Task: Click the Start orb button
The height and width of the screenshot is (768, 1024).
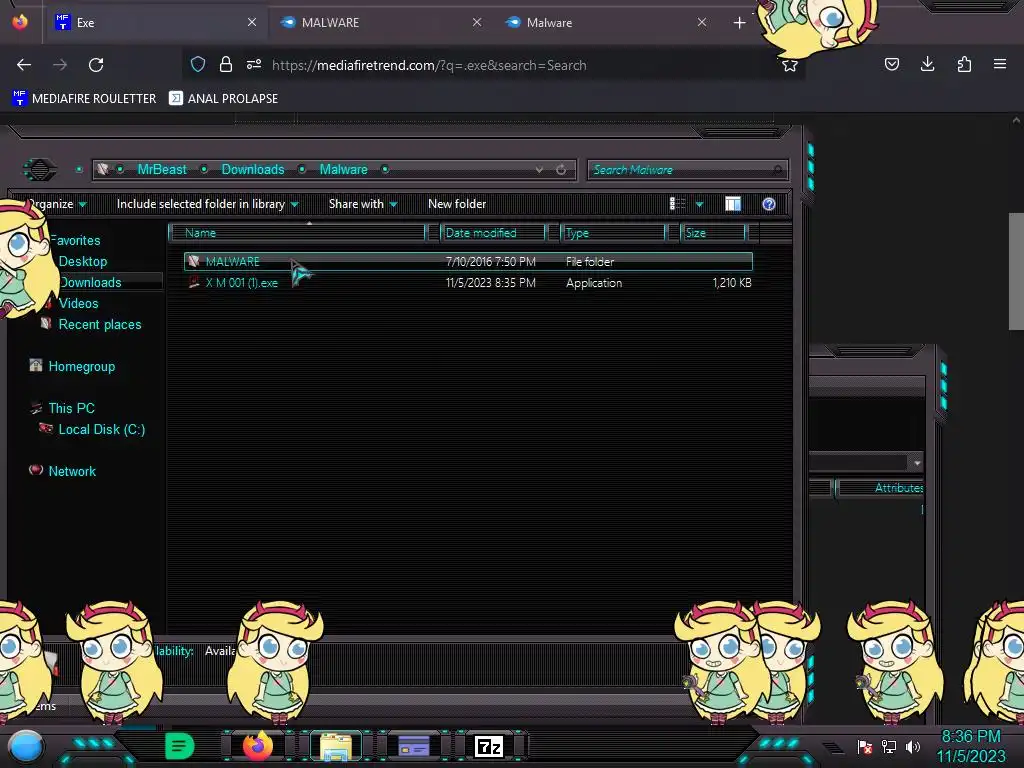Action: [x=26, y=747]
